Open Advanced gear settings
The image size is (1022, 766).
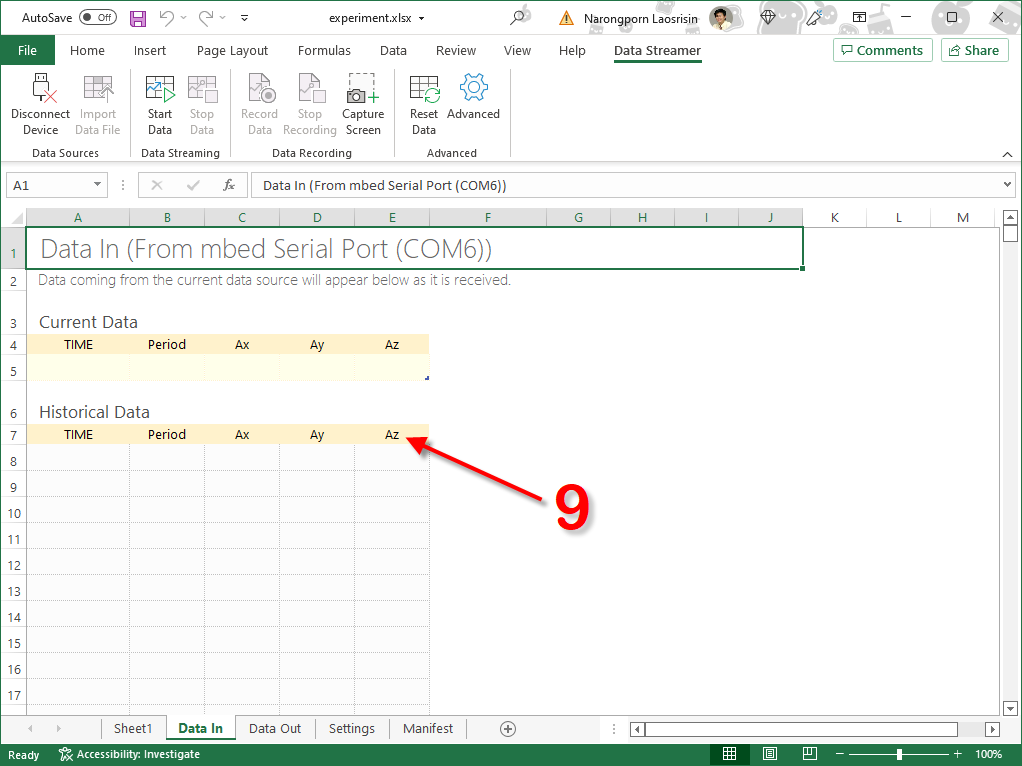tap(473, 87)
